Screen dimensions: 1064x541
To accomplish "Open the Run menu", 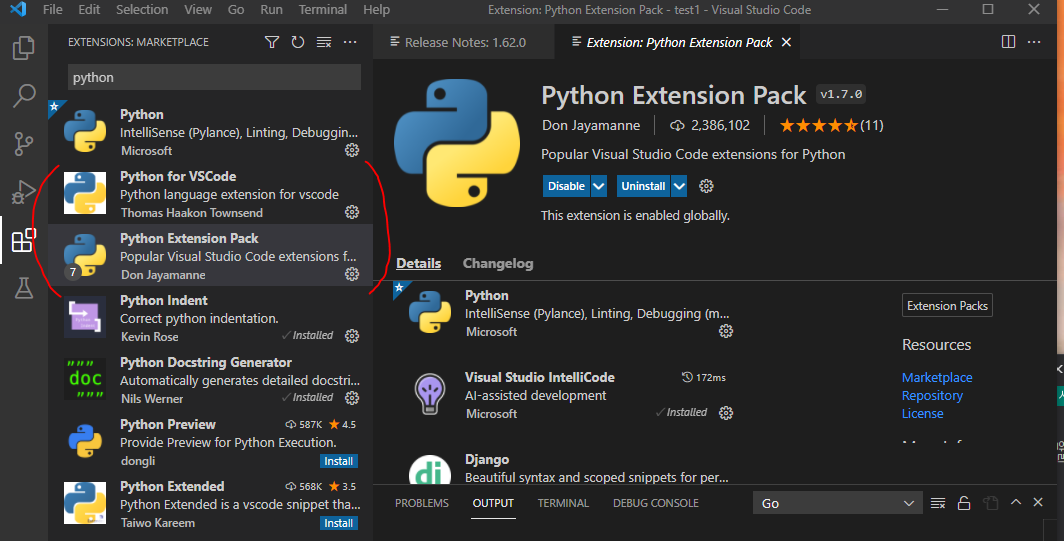I will point(271,10).
